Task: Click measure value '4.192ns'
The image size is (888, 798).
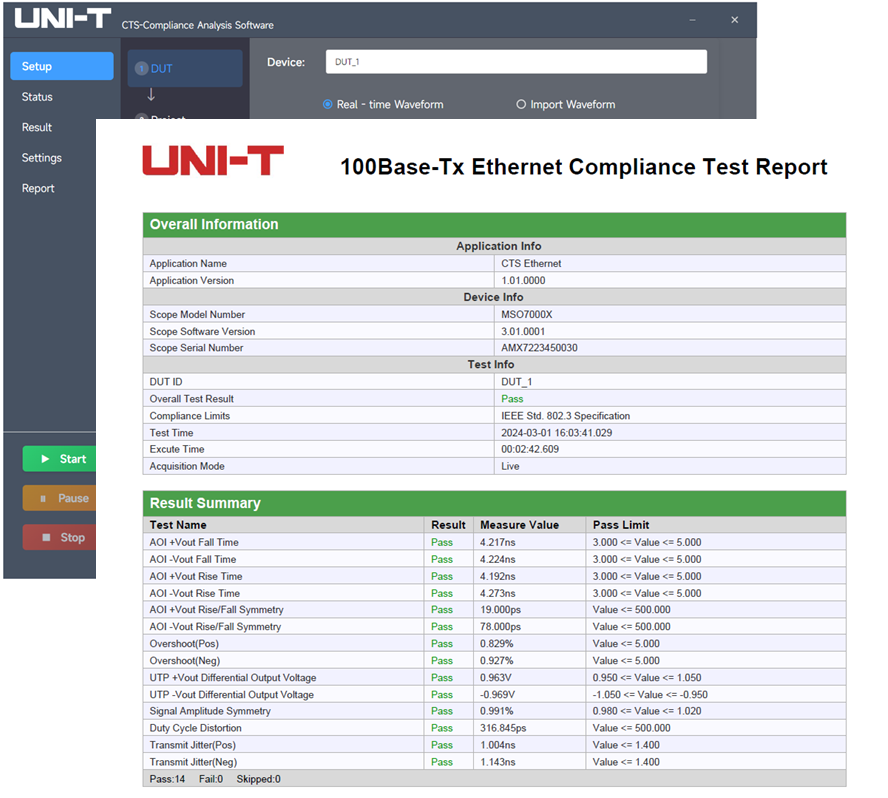Action: click(498, 576)
